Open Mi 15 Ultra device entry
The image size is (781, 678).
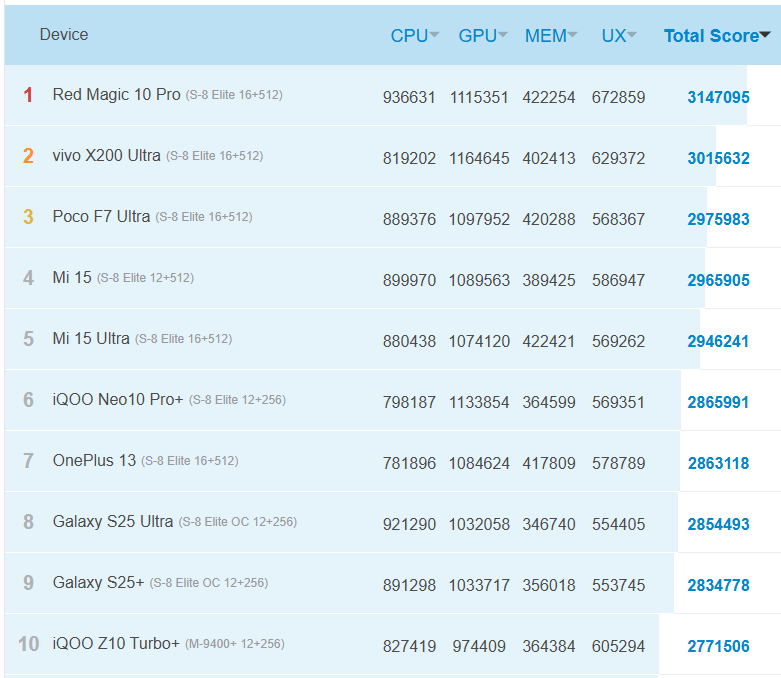[91, 338]
